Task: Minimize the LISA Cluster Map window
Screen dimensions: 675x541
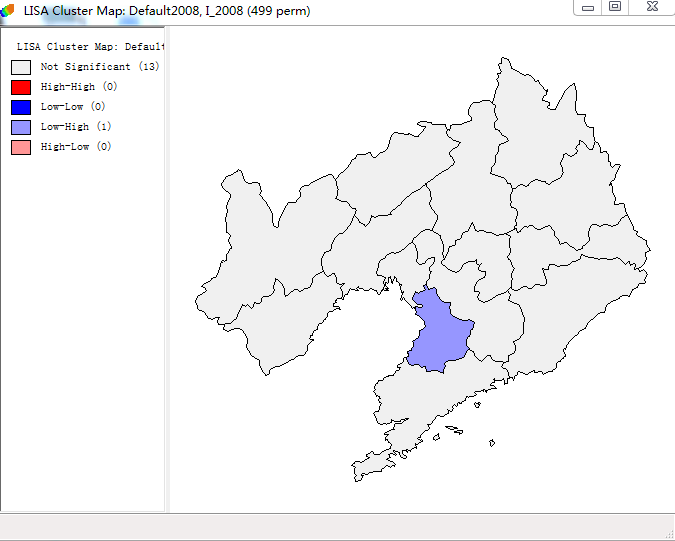Action: pos(588,7)
